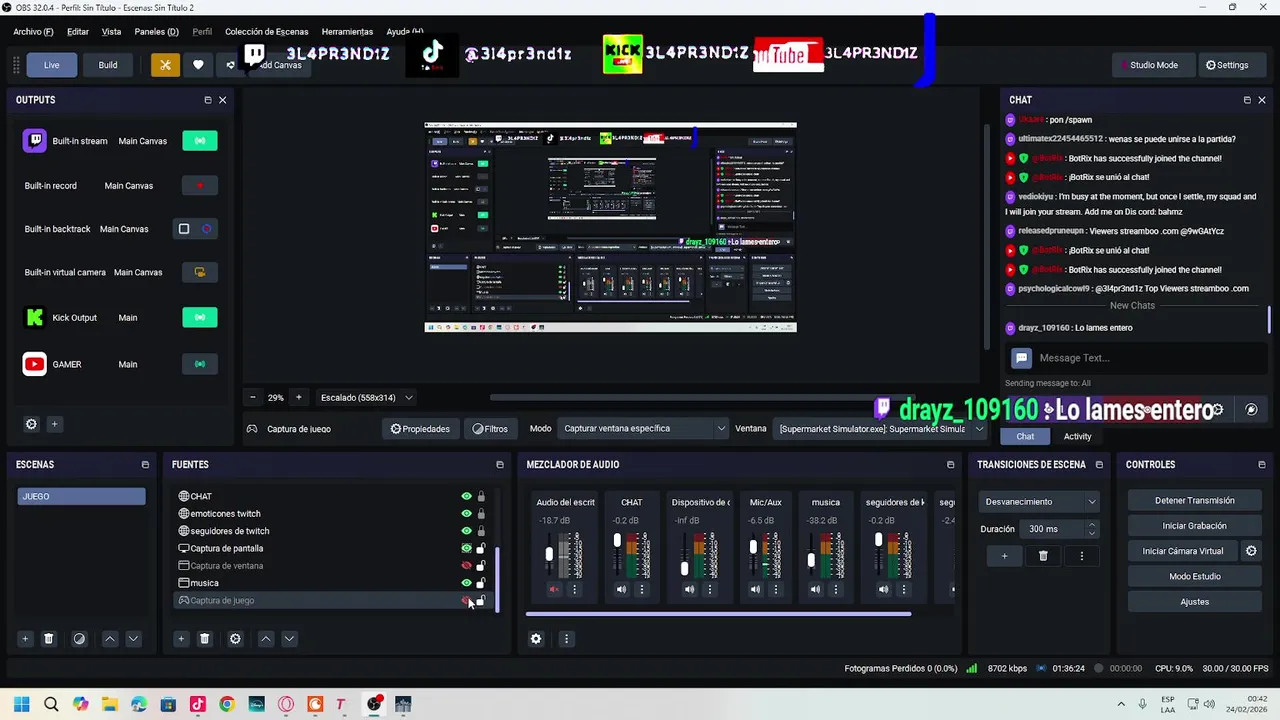The image size is (1280, 720).
Task: Remove selected source with trash icon in Fuentes
Action: coord(204,639)
